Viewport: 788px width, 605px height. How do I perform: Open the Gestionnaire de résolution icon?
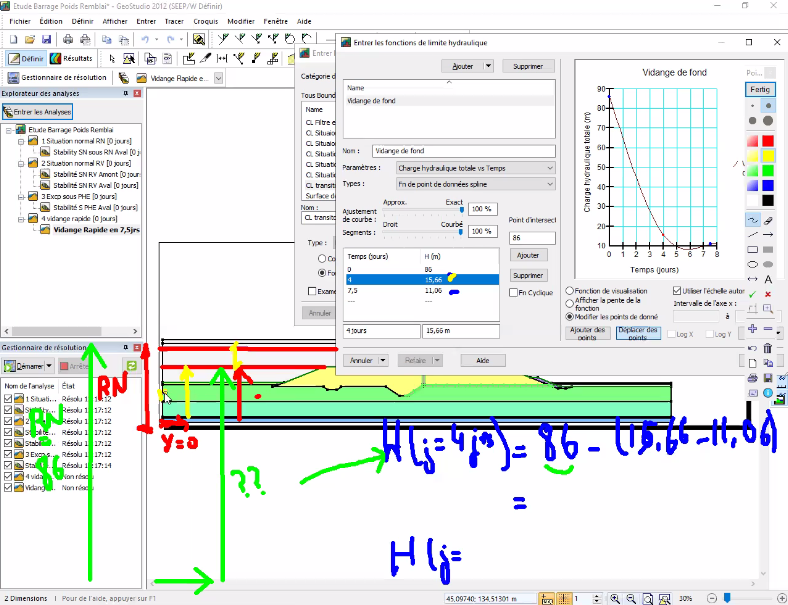click(13, 78)
